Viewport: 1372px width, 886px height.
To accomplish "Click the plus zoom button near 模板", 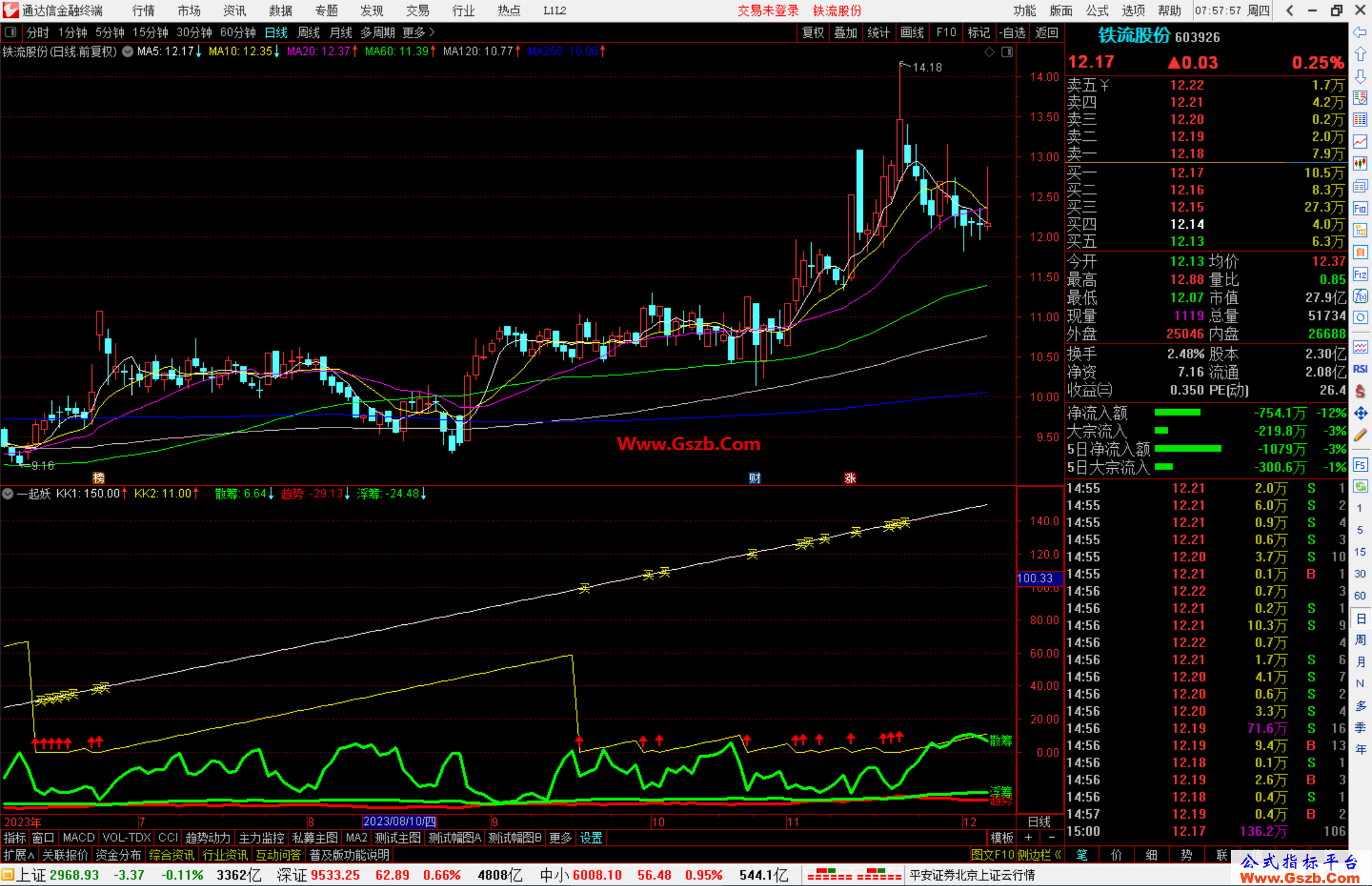I will 1029,838.
